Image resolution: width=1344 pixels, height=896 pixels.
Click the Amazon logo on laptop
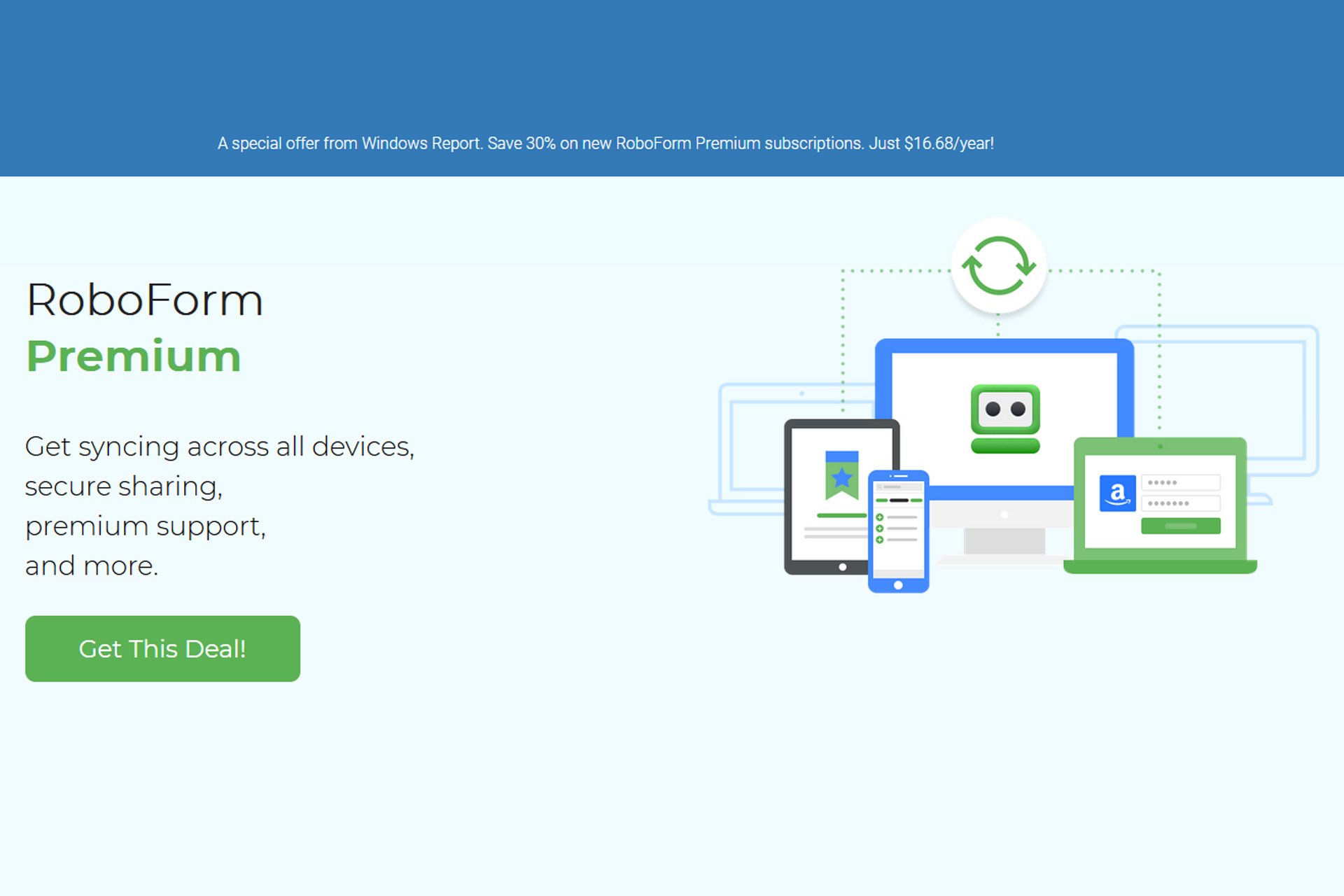[1117, 493]
